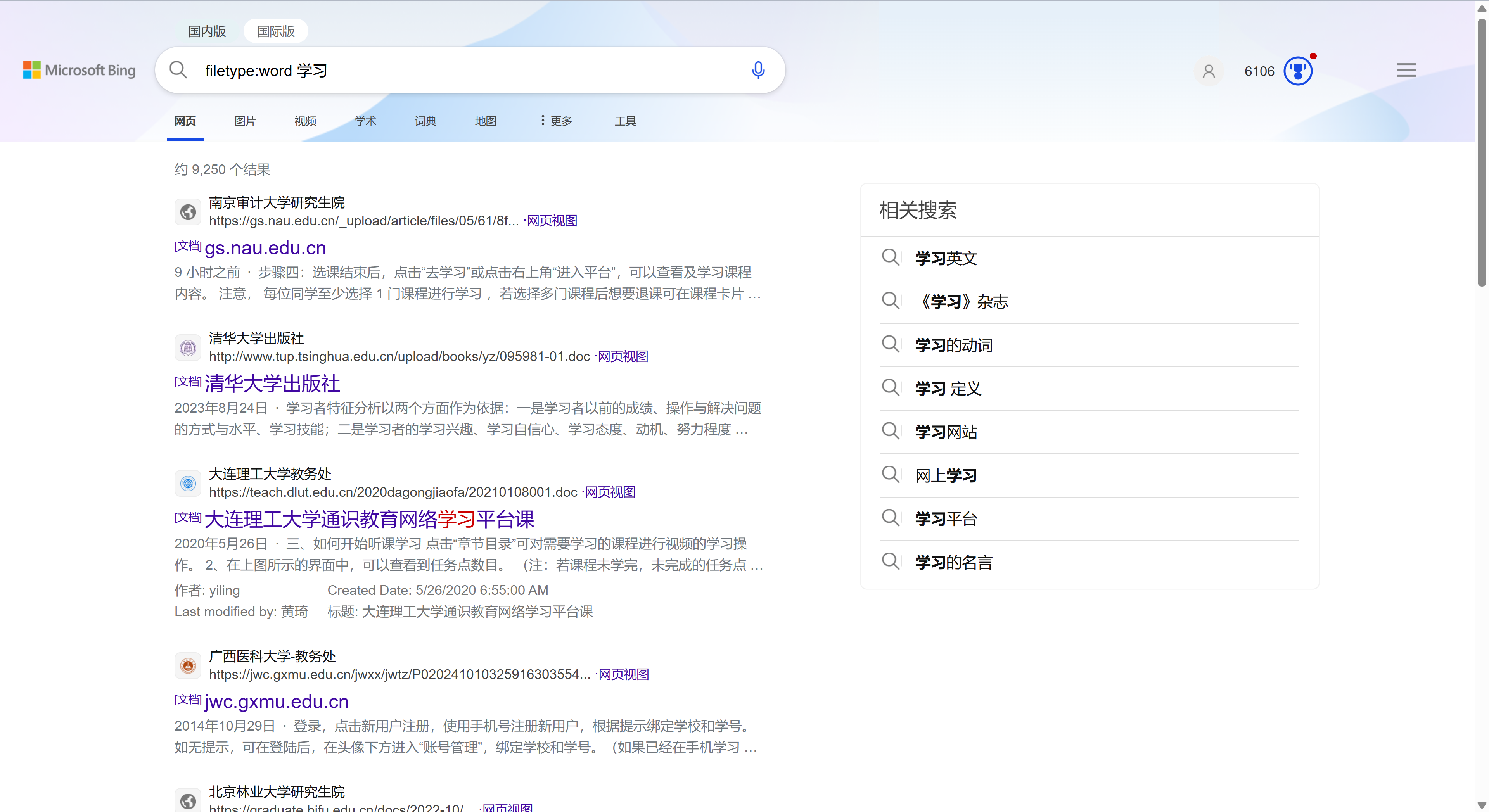This screenshot has height=812, width=1489.
Task: Click the Rewards trophy medal icon
Action: tap(1298, 71)
